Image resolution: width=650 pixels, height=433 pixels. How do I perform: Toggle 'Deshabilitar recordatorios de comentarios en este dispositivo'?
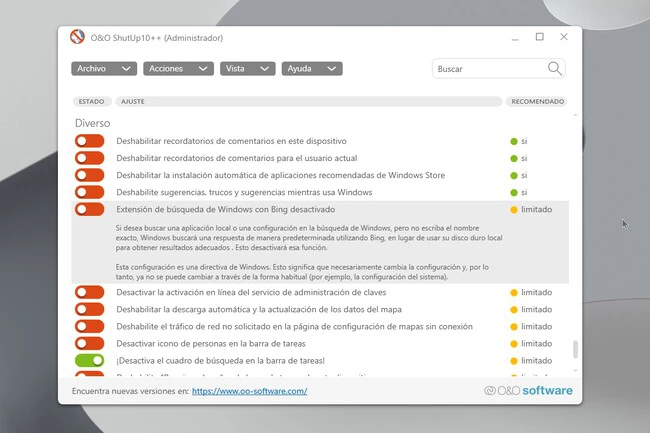(x=90, y=141)
